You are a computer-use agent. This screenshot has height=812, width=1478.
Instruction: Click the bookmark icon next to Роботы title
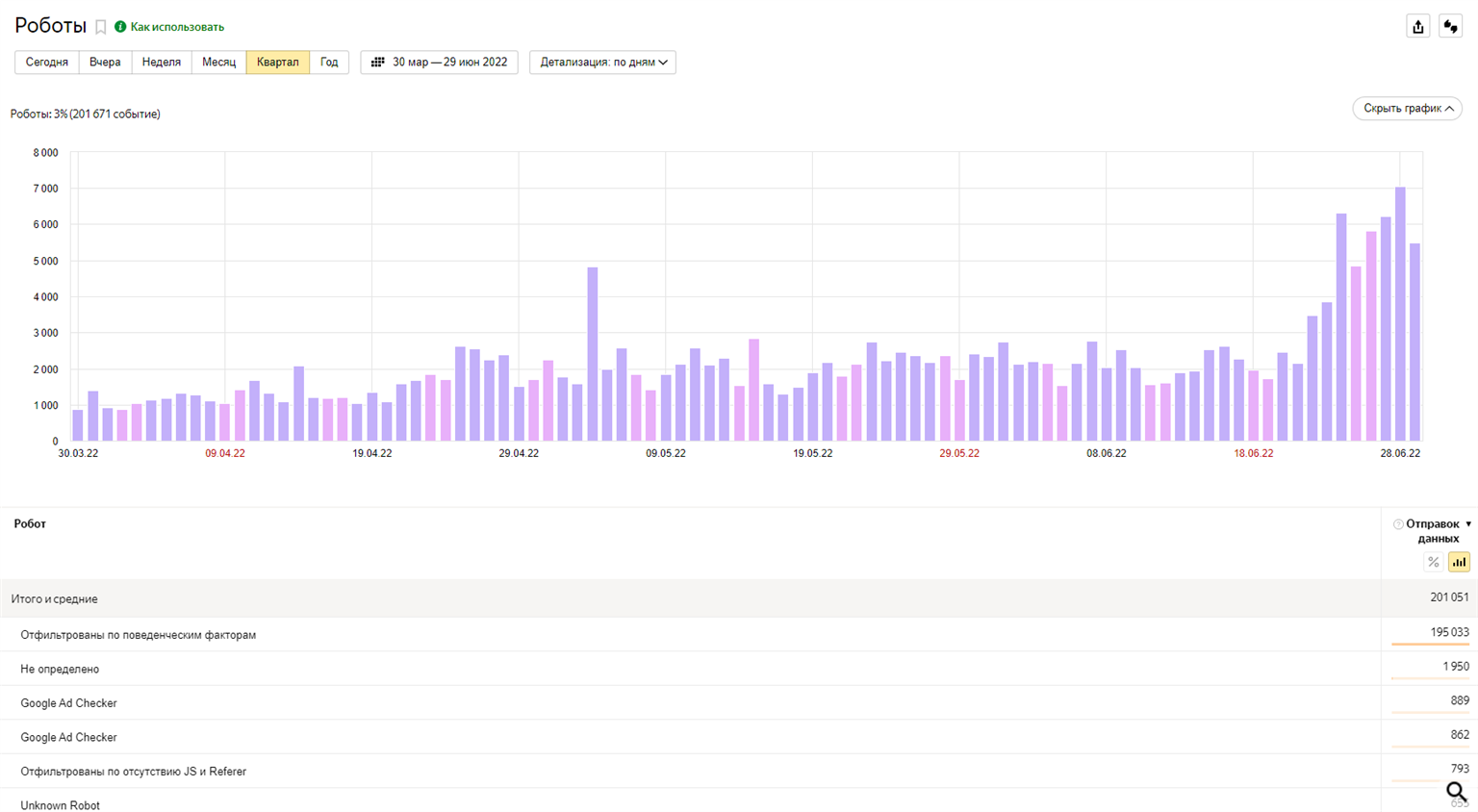(x=100, y=28)
